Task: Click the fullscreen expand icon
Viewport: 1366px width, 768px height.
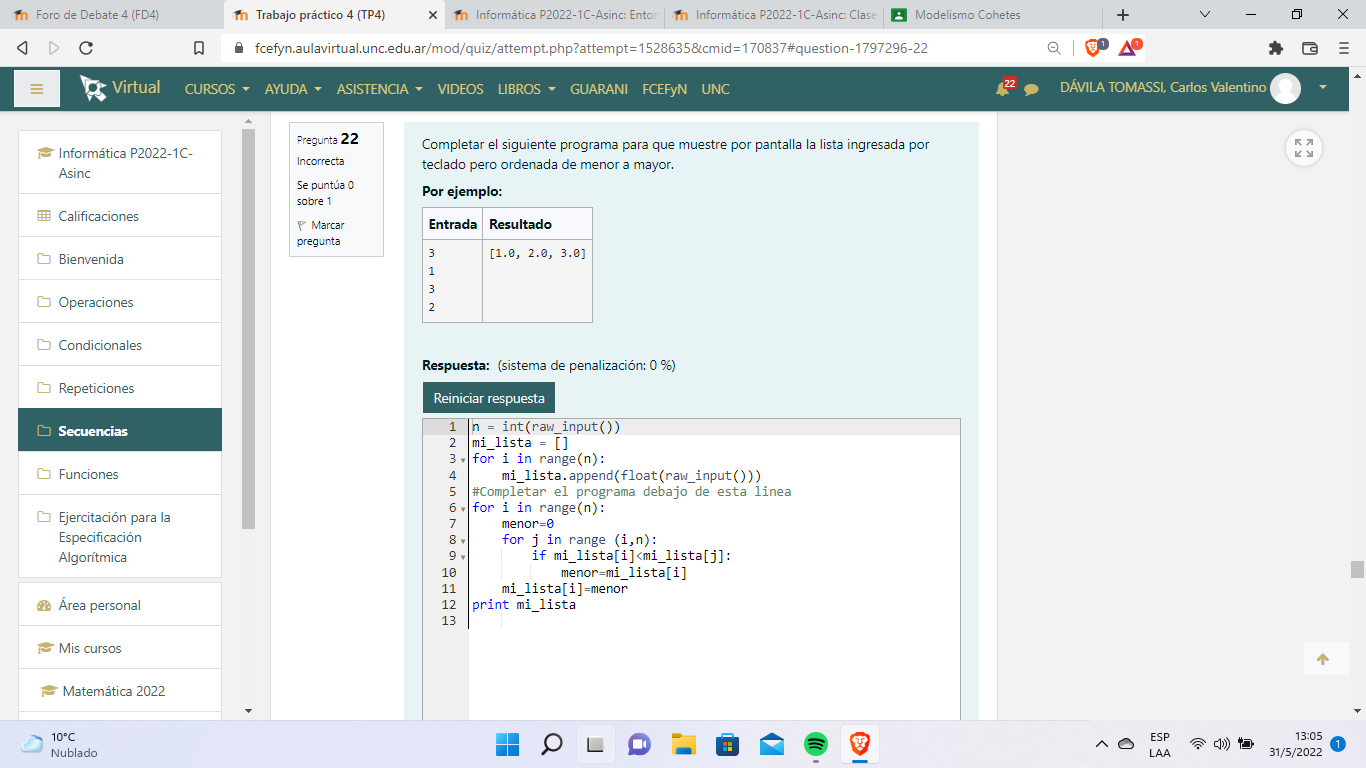Action: [x=1303, y=149]
